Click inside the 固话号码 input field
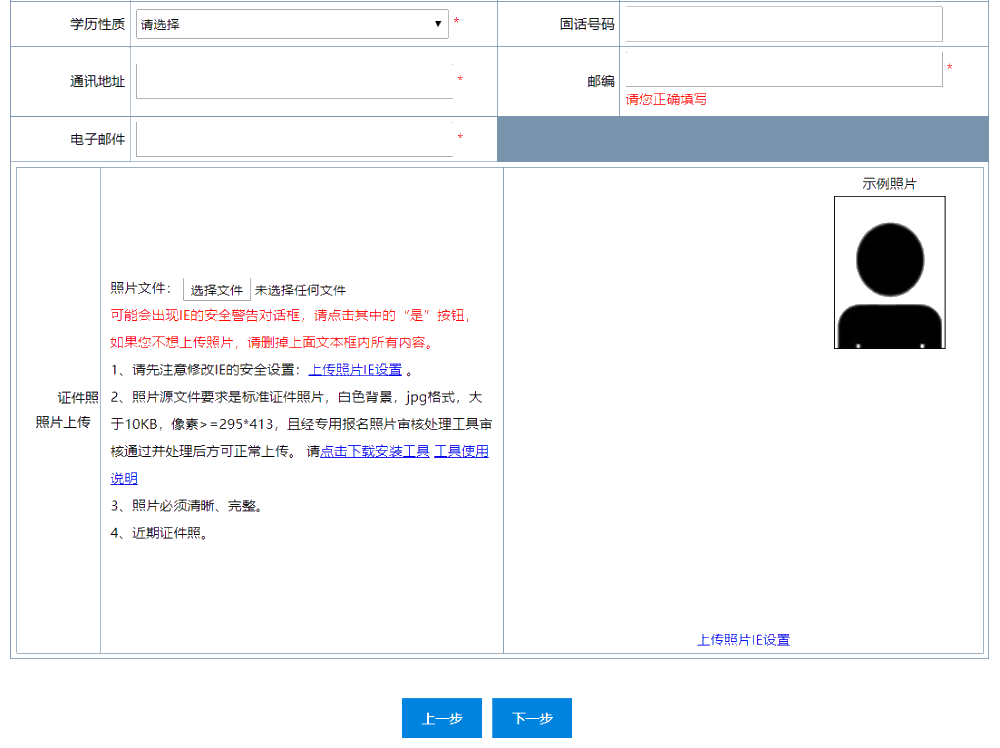The image size is (1000, 748). coord(782,24)
